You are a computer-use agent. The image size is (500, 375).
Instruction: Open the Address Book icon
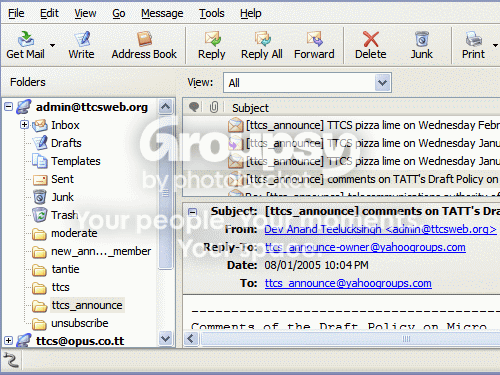coord(144,39)
